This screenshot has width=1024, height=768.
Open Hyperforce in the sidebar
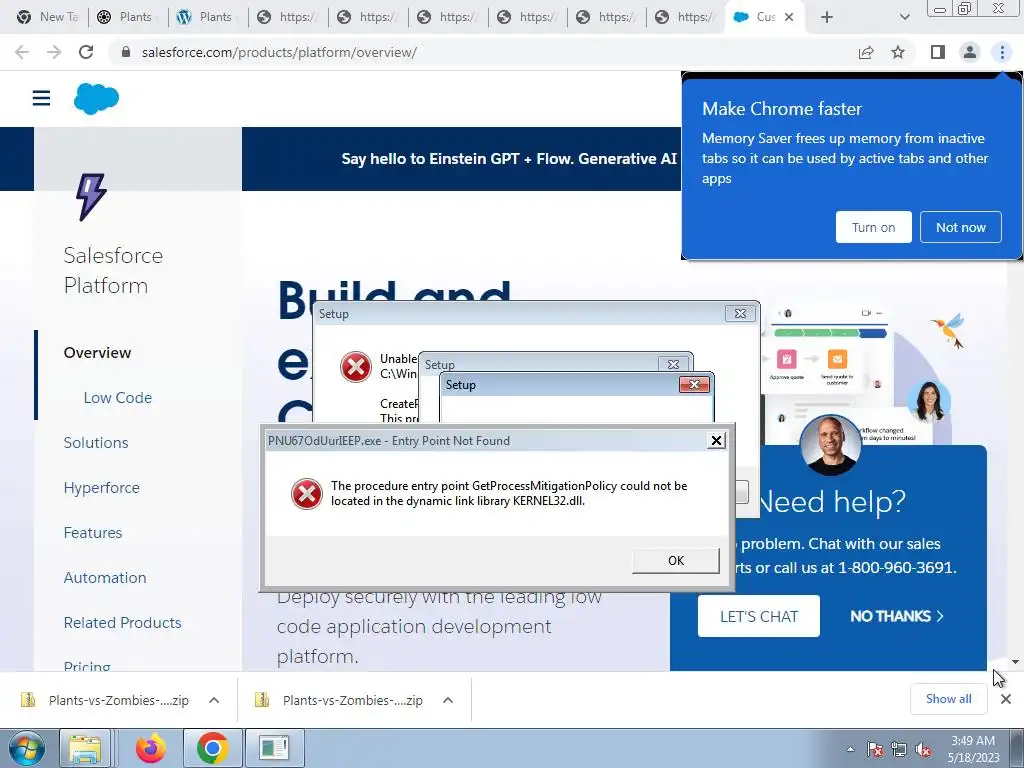coord(101,488)
